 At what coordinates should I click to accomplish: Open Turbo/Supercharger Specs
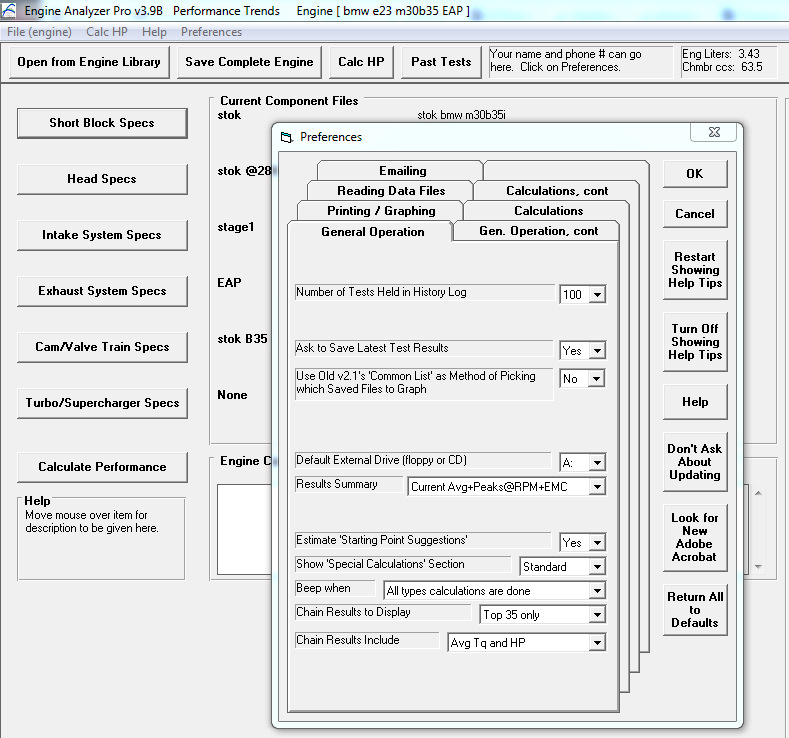pyautogui.click(x=102, y=403)
